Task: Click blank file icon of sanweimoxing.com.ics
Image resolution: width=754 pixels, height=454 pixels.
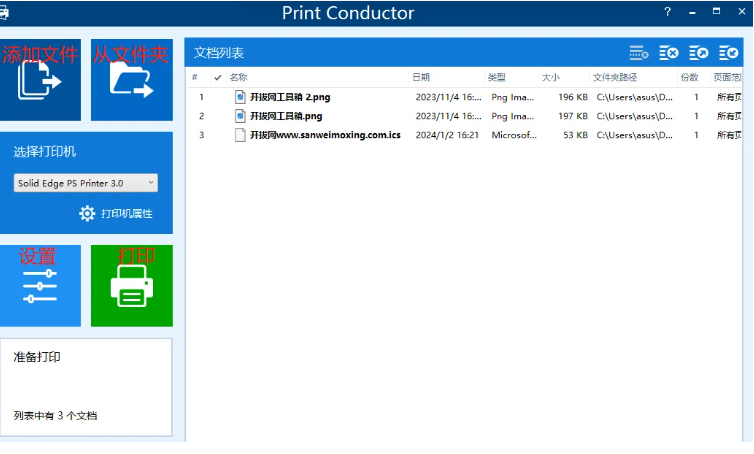Action: 240,135
